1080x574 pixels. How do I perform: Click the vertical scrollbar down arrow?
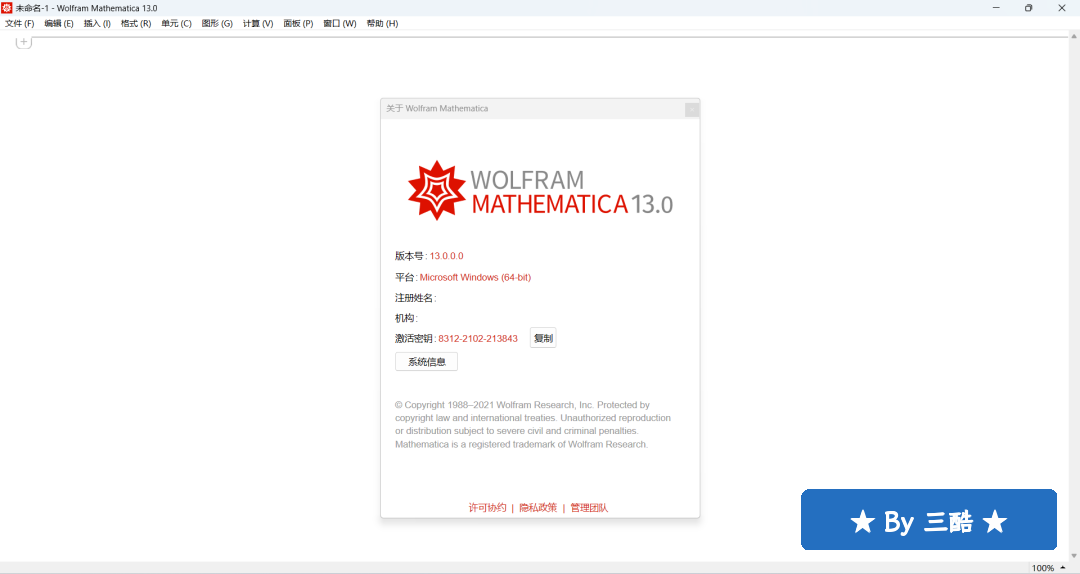click(x=1074, y=556)
